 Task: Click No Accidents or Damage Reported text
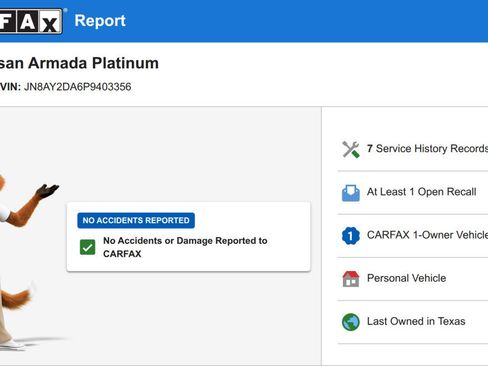(185, 247)
